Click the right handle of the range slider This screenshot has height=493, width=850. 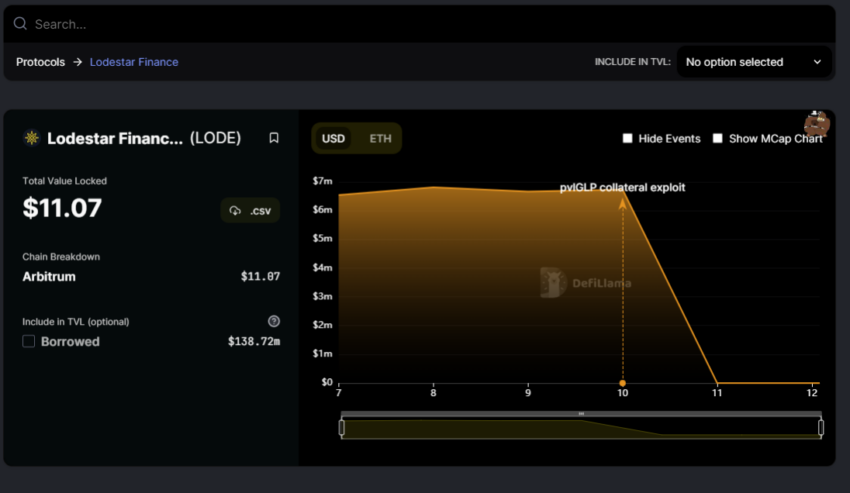(x=821, y=428)
